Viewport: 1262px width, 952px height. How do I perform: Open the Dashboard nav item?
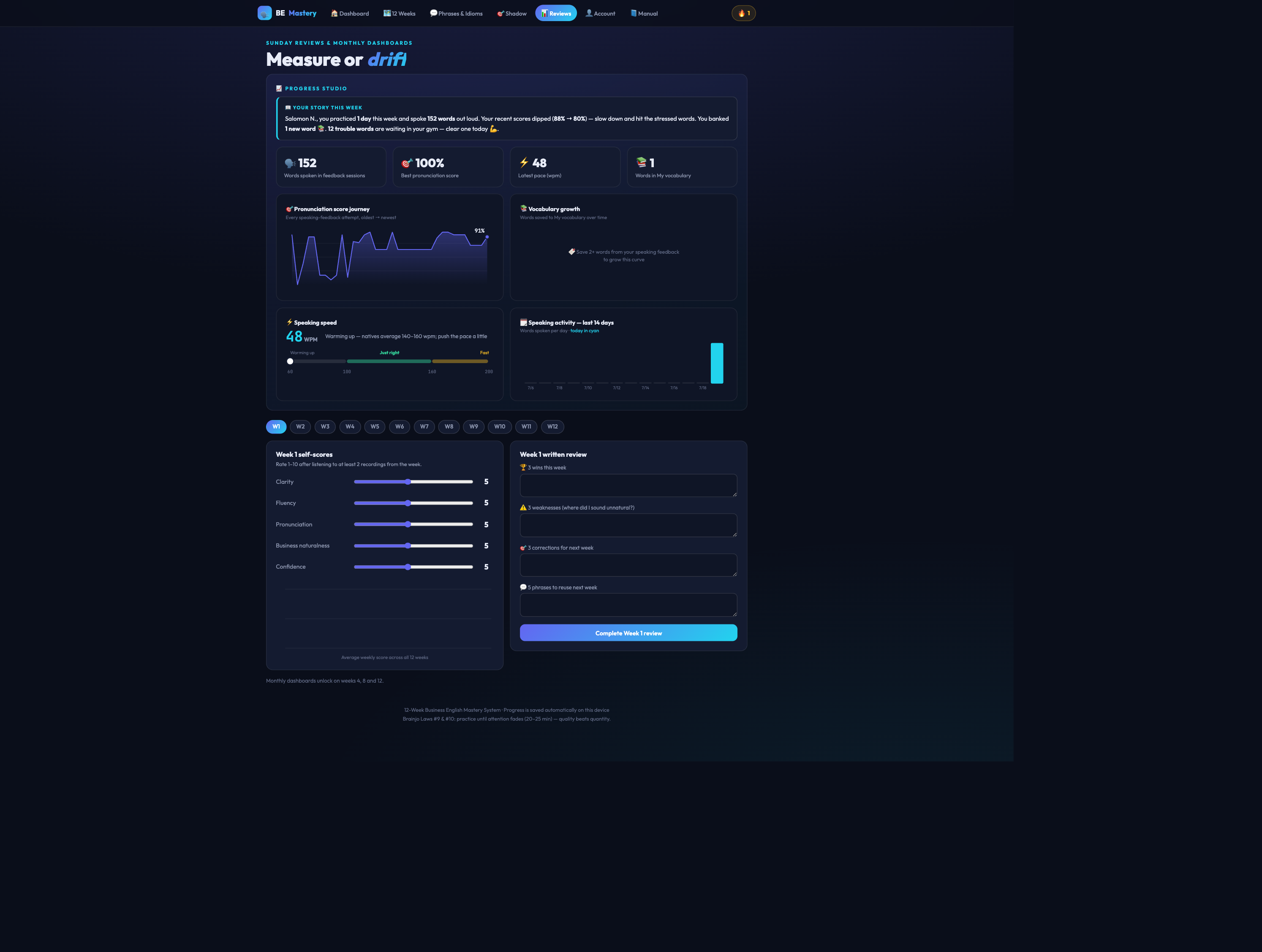(350, 13)
